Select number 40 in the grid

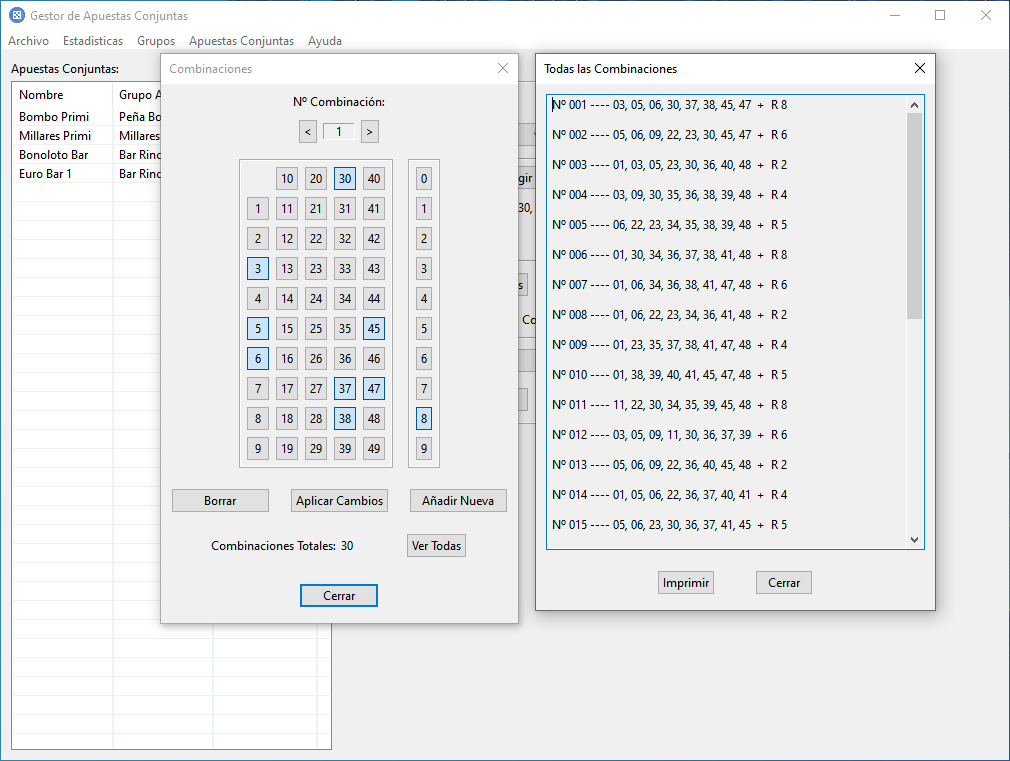pyautogui.click(x=374, y=178)
